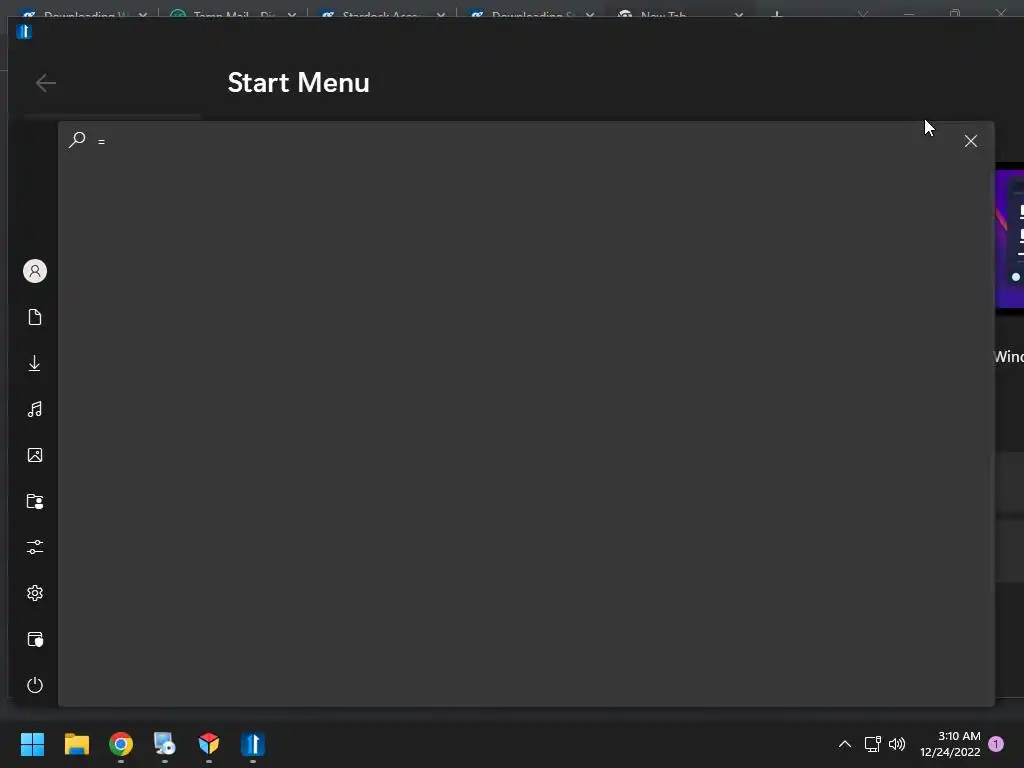Screen dimensions: 1024x768
Task: Open the volume control in system tray
Action: pyautogui.click(x=897, y=744)
